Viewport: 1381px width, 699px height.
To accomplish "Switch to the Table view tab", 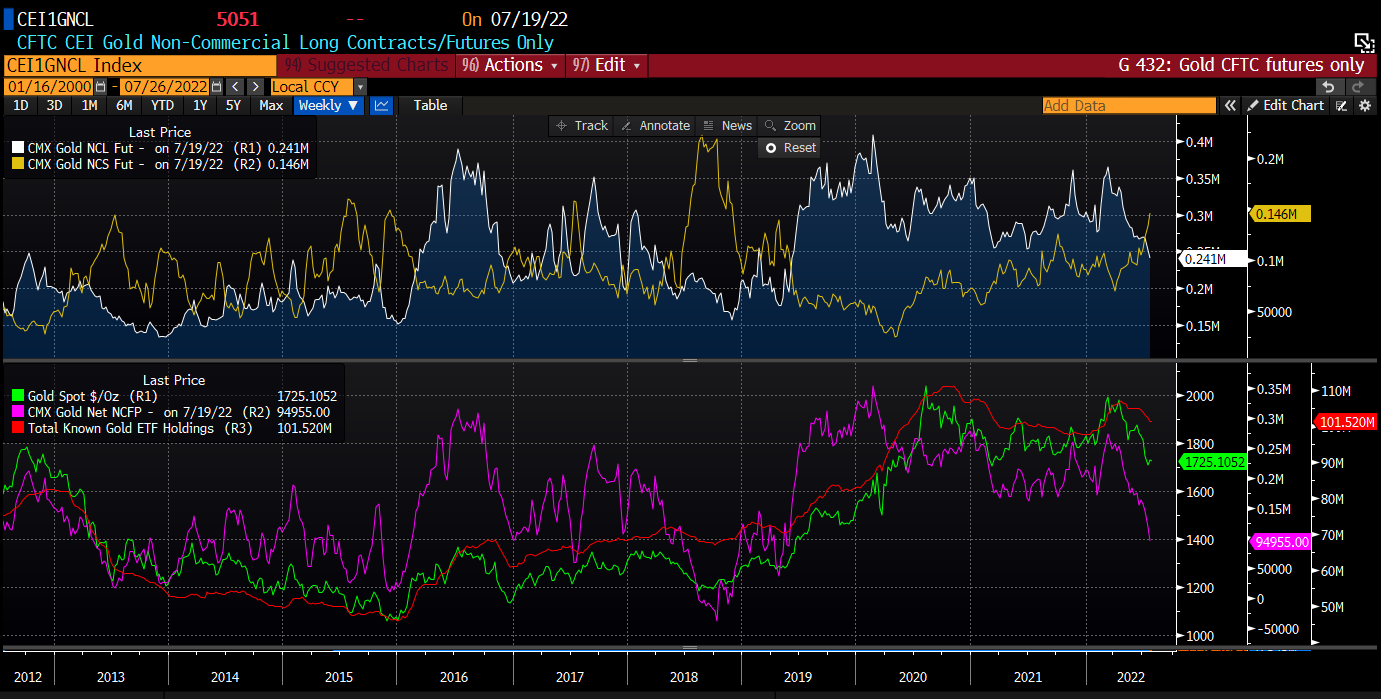I will (x=431, y=106).
